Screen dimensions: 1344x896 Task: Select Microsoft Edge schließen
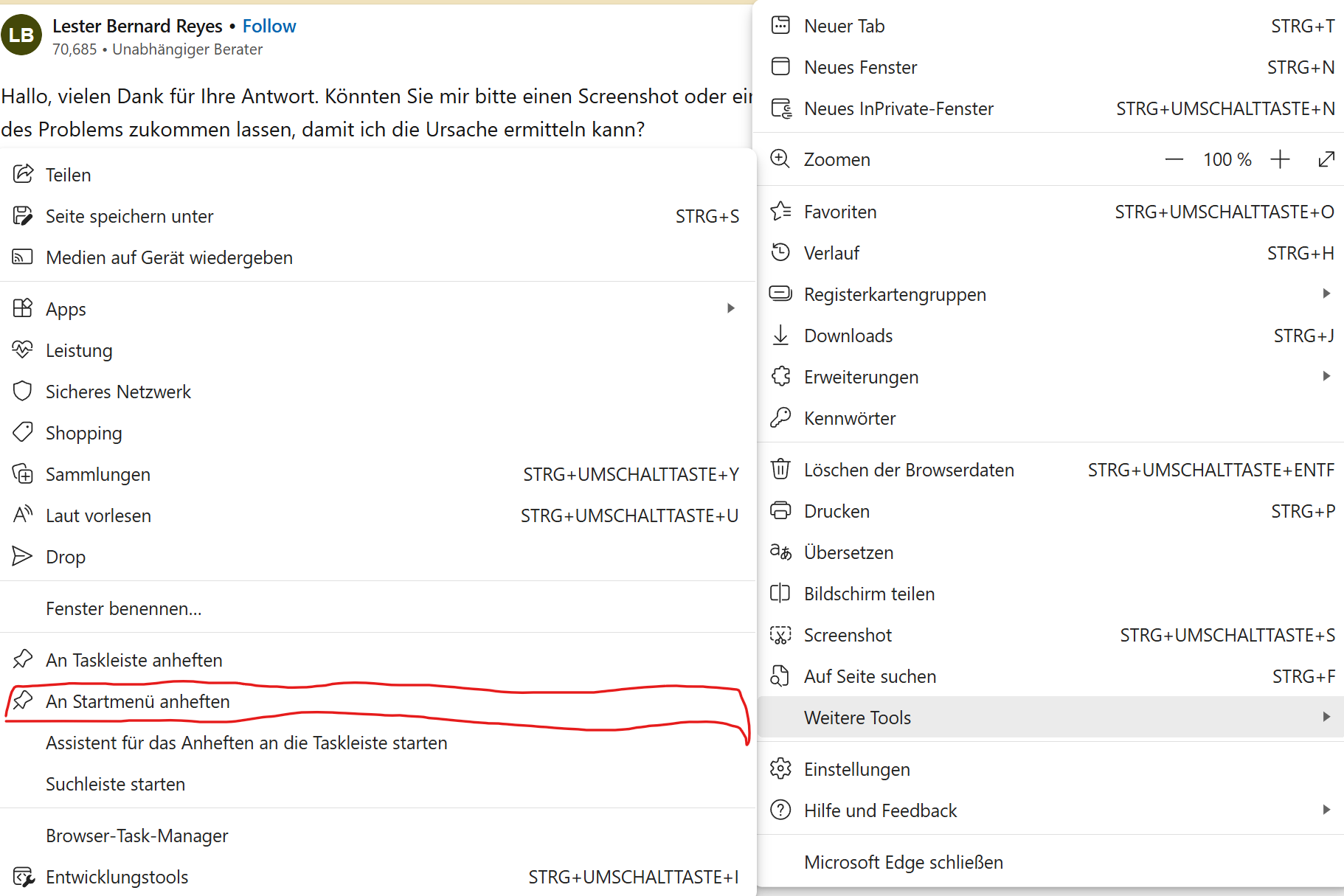coord(1050,862)
